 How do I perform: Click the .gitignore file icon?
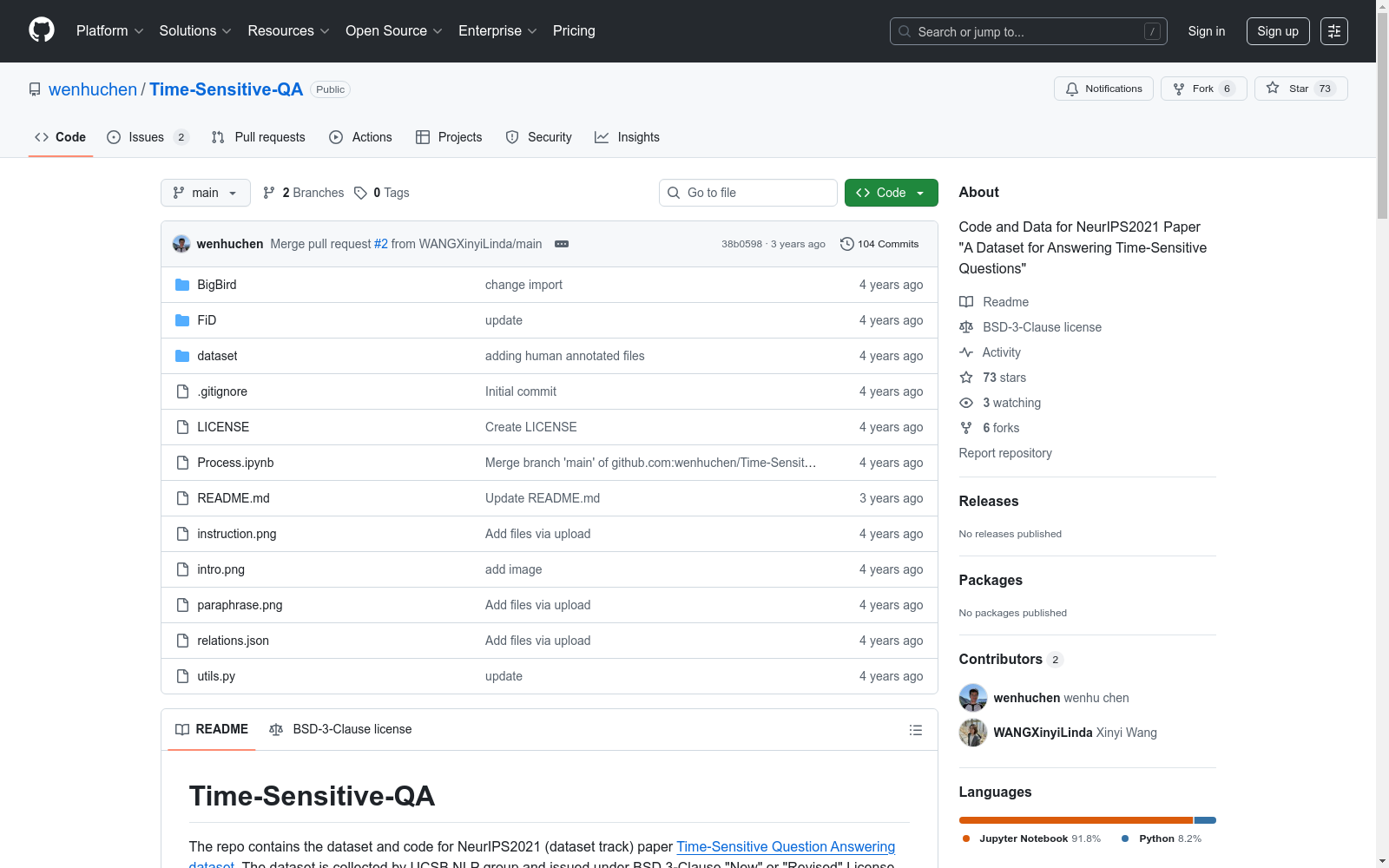point(182,391)
